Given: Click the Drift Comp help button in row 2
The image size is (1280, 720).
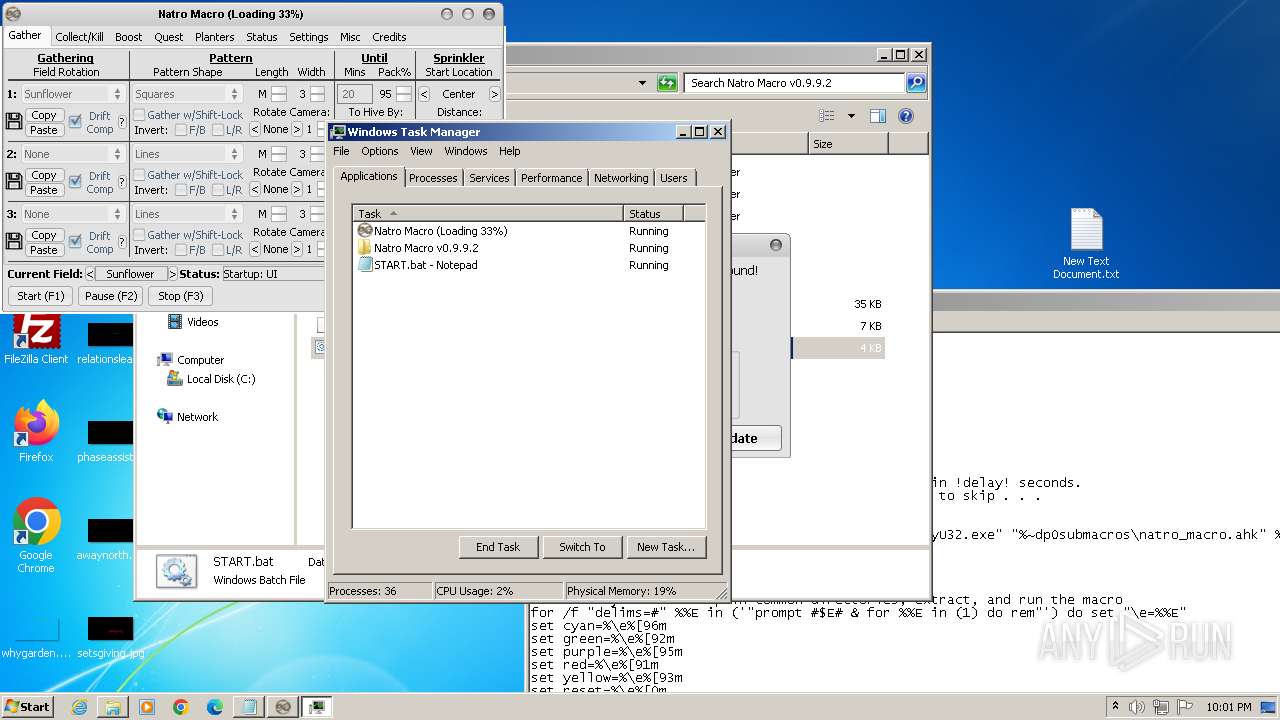Looking at the screenshot, I should click(122, 182).
